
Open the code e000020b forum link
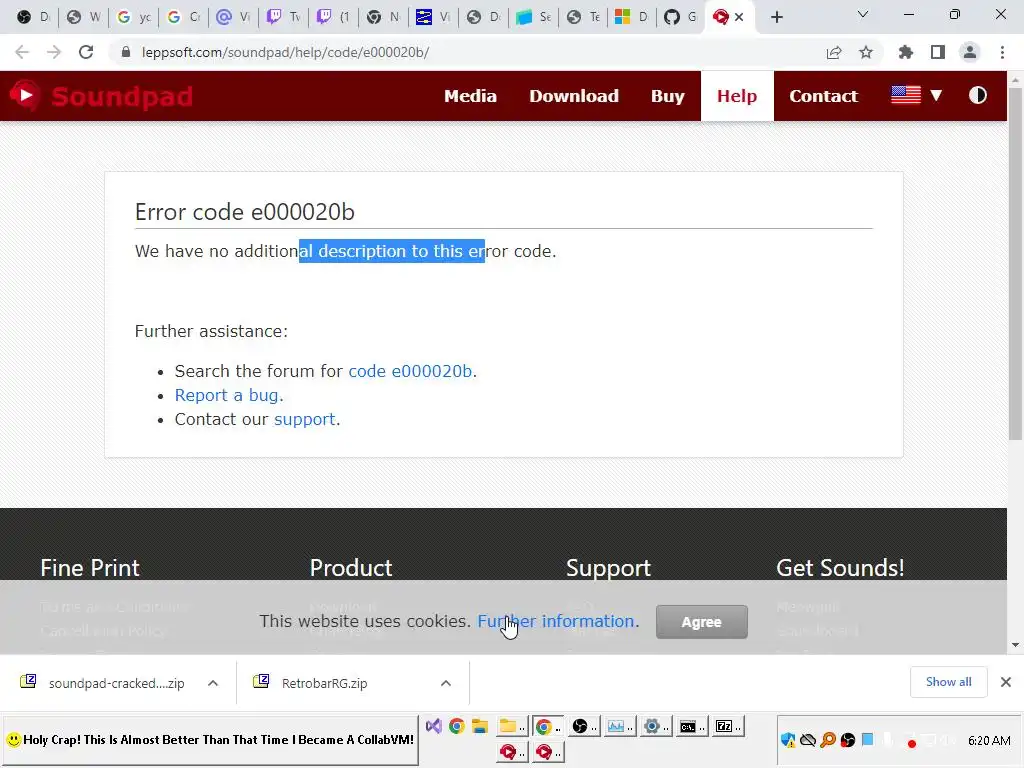click(x=410, y=371)
